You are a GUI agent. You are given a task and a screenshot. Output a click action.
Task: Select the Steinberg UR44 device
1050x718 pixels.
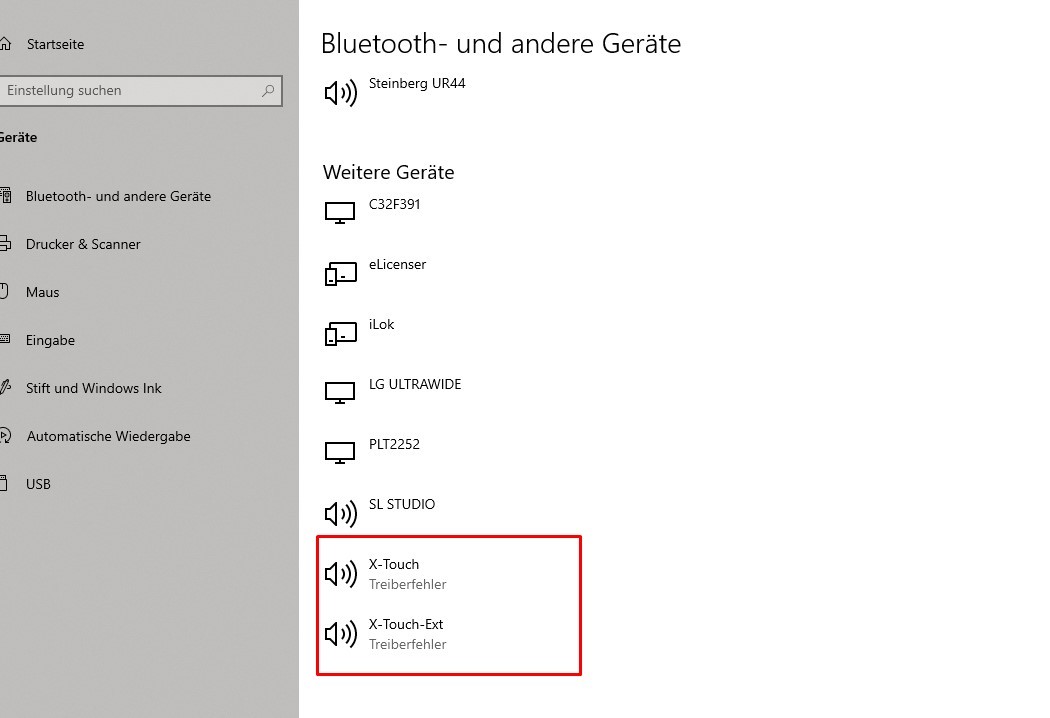[417, 84]
